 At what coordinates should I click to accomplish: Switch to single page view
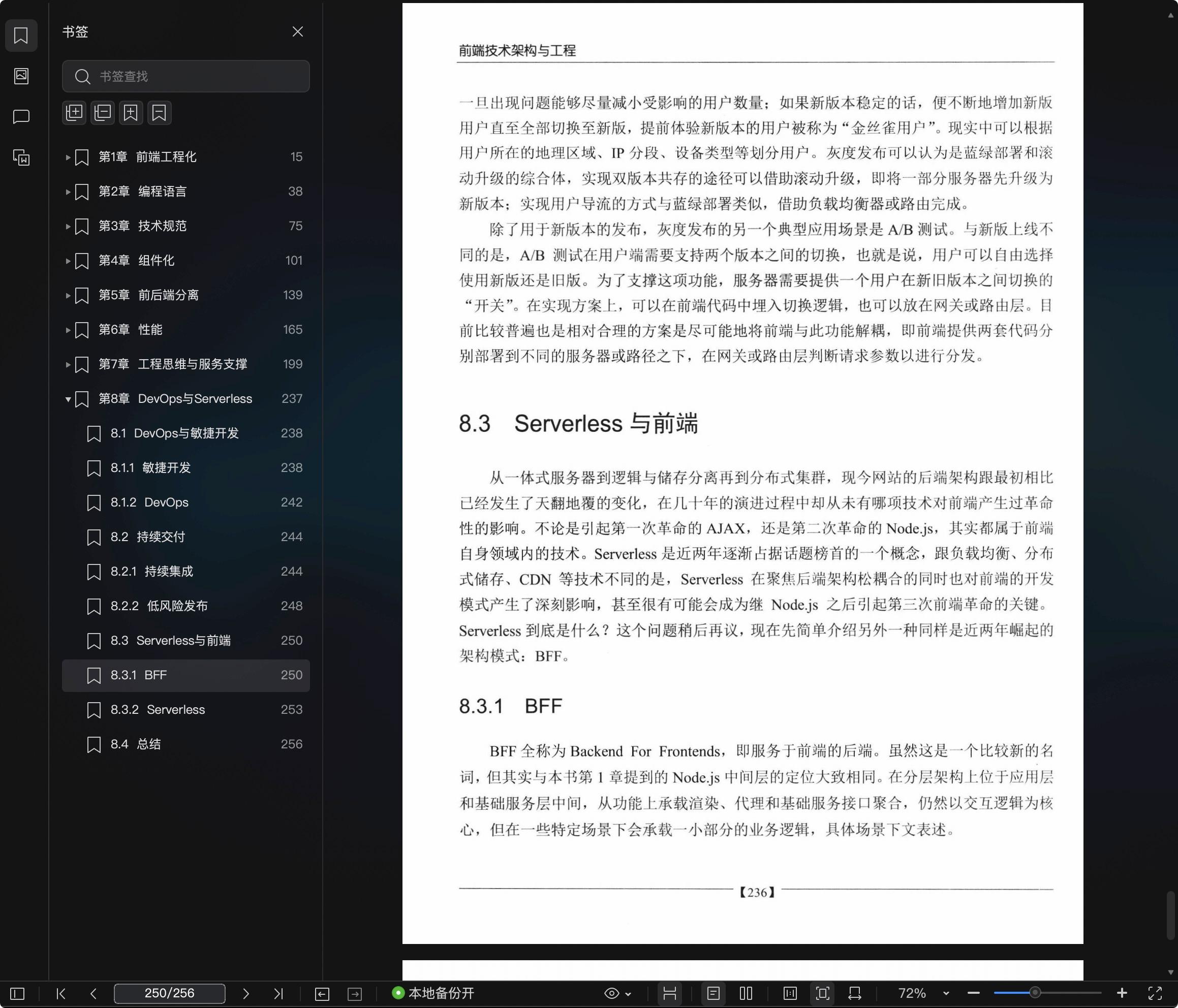pyautogui.click(x=714, y=993)
